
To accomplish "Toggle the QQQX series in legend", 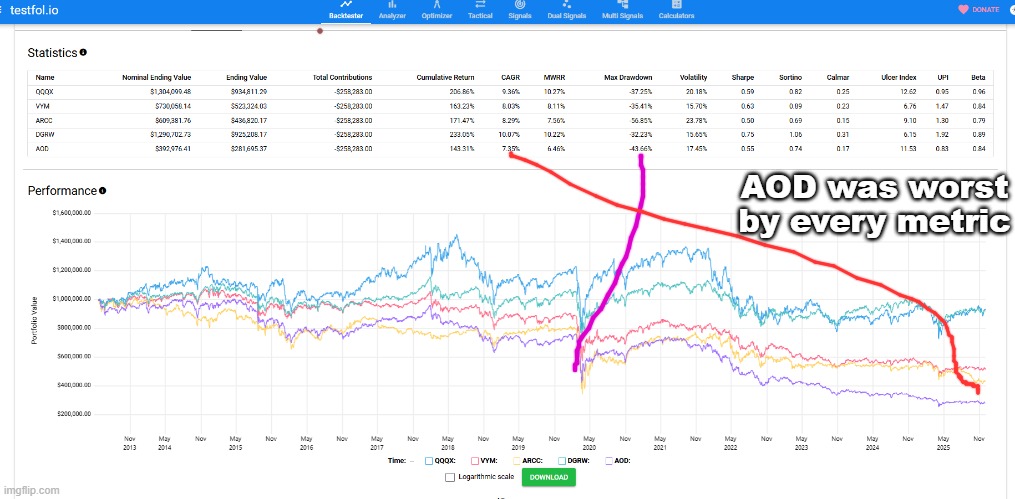I will [x=429, y=461].
